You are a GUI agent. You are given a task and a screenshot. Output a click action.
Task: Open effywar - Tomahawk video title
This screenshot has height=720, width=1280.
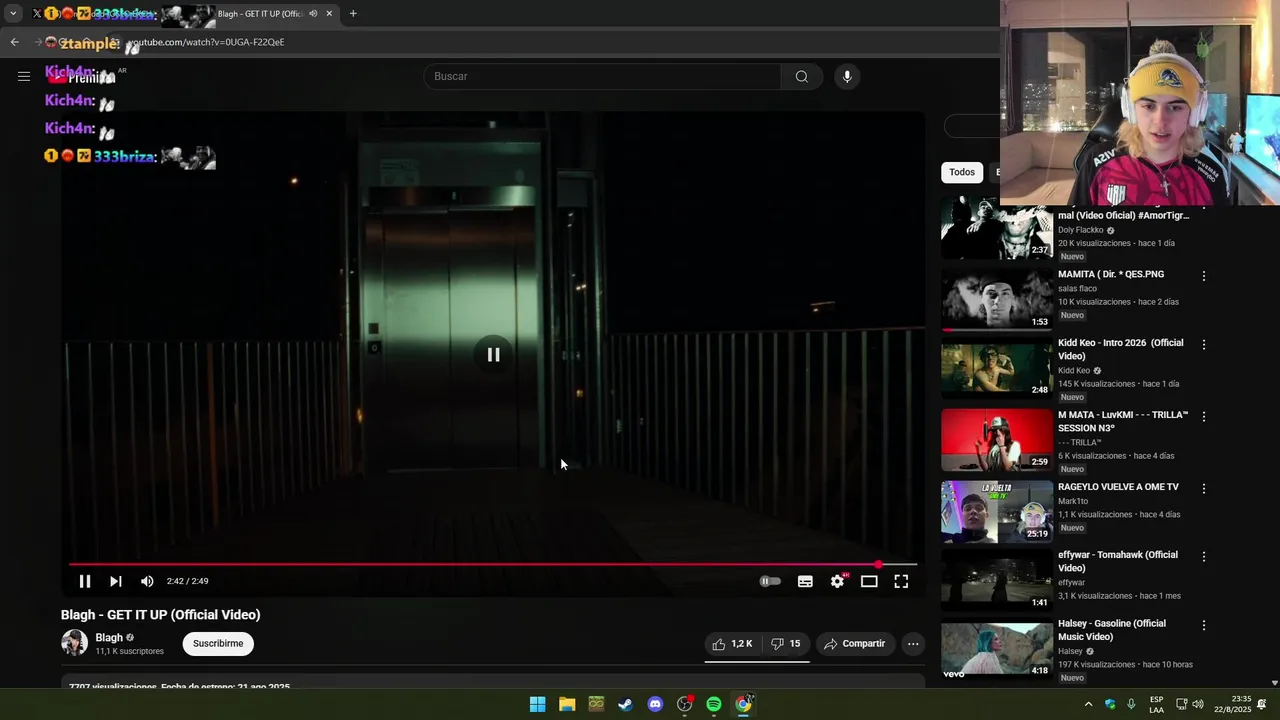[1118, 561]
